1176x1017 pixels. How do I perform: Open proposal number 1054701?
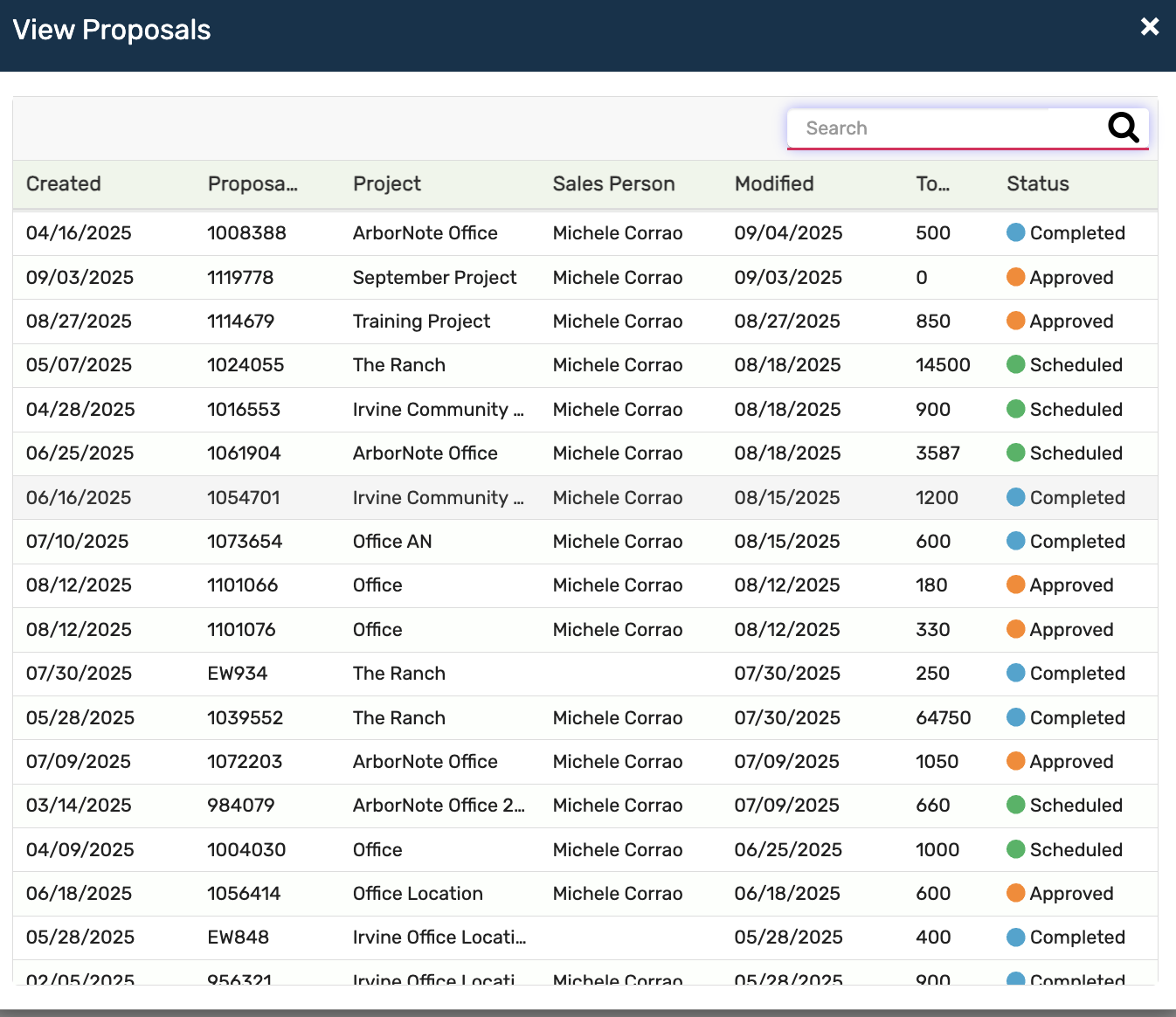point(243,498)
